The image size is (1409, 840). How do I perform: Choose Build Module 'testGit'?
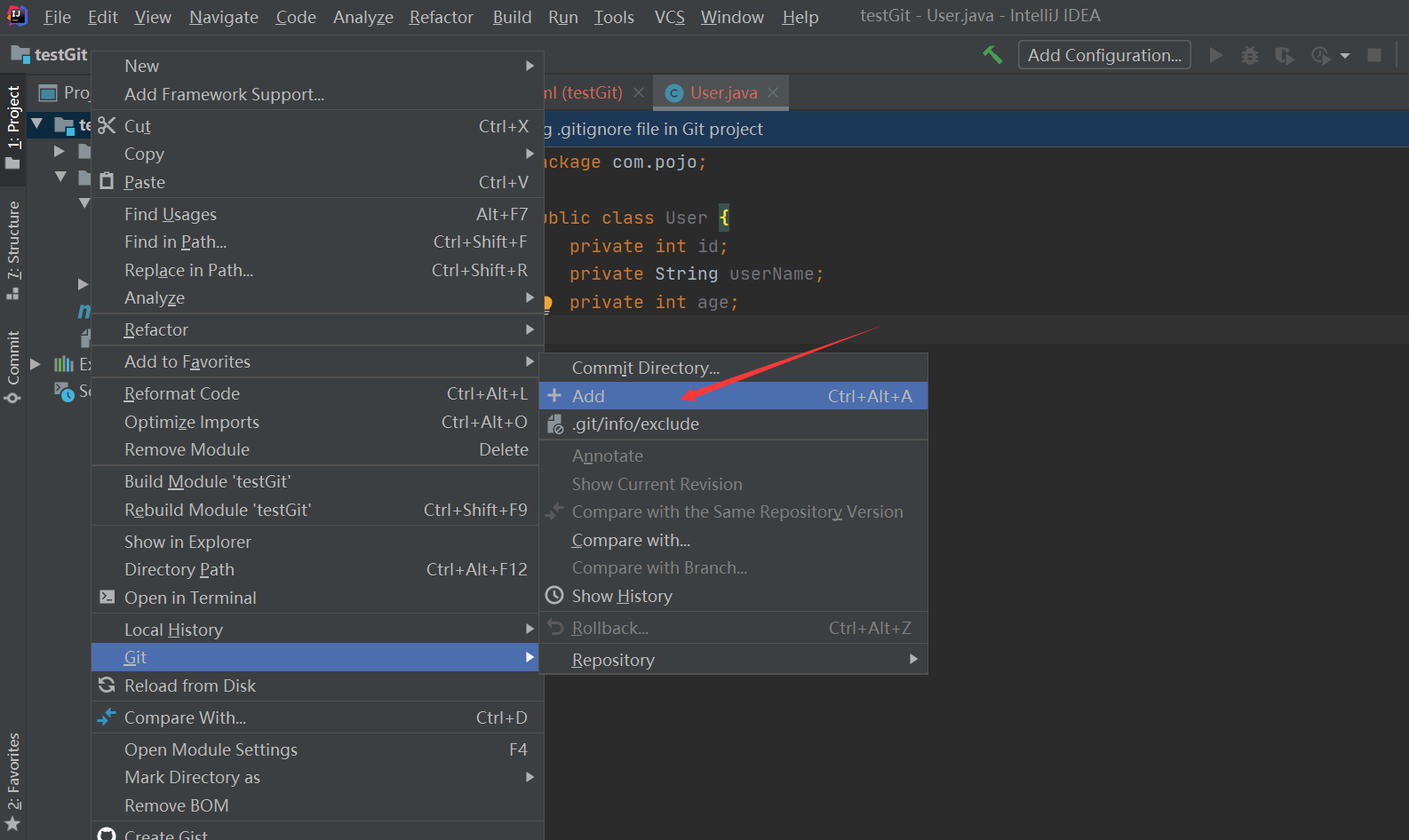pyautogui.click(x=317, y=481)
